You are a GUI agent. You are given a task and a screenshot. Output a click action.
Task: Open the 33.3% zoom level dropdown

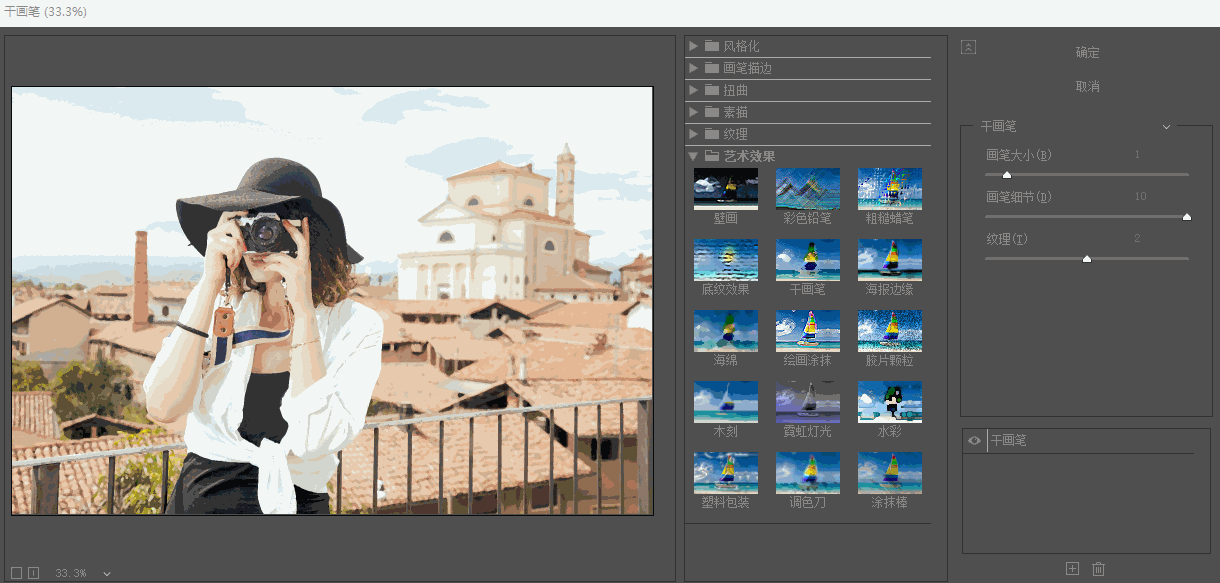[x=107, y=574]
